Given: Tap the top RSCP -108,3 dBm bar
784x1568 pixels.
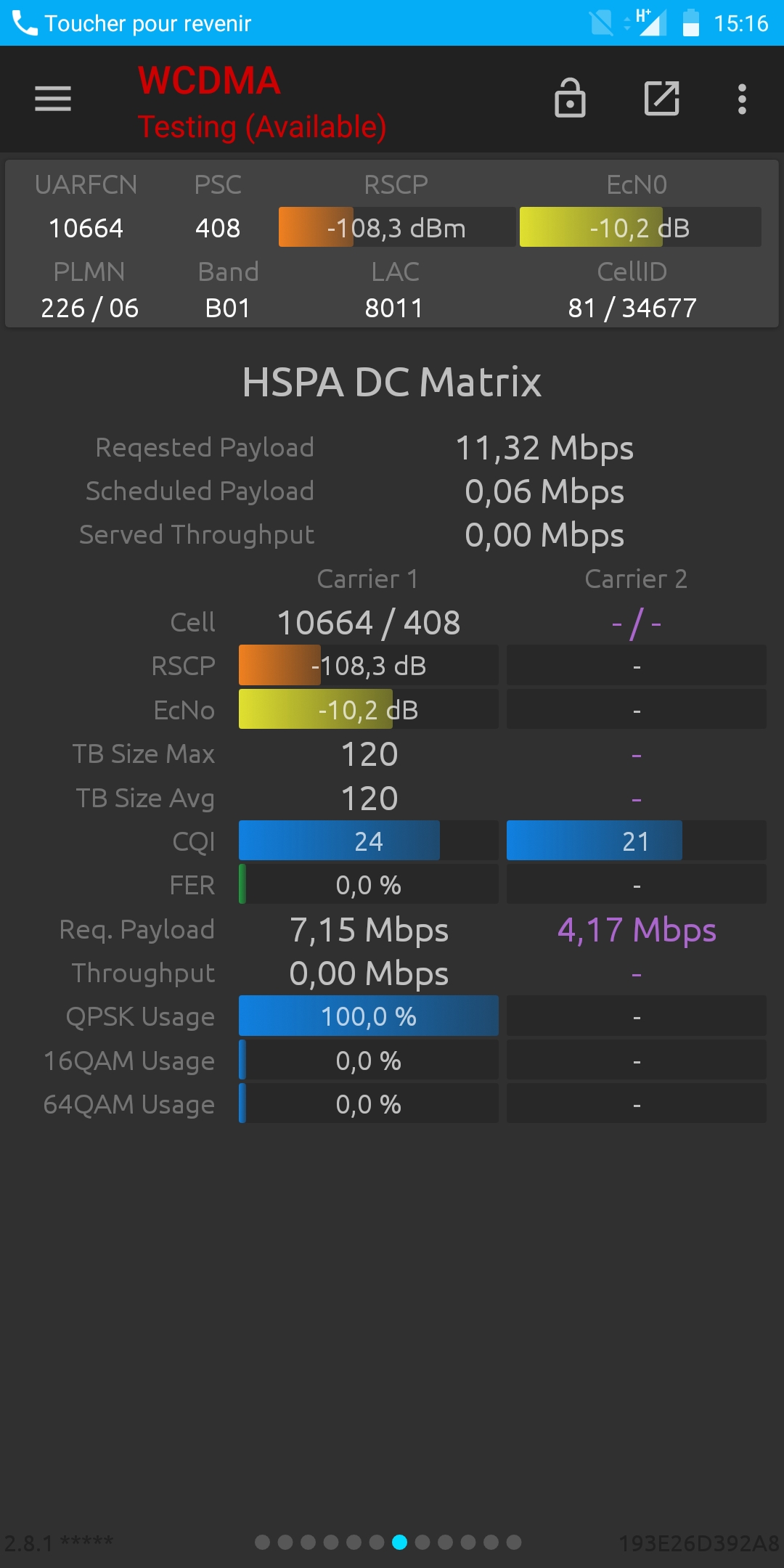Looking at the screenshot, I should click(x=397, y=227).
